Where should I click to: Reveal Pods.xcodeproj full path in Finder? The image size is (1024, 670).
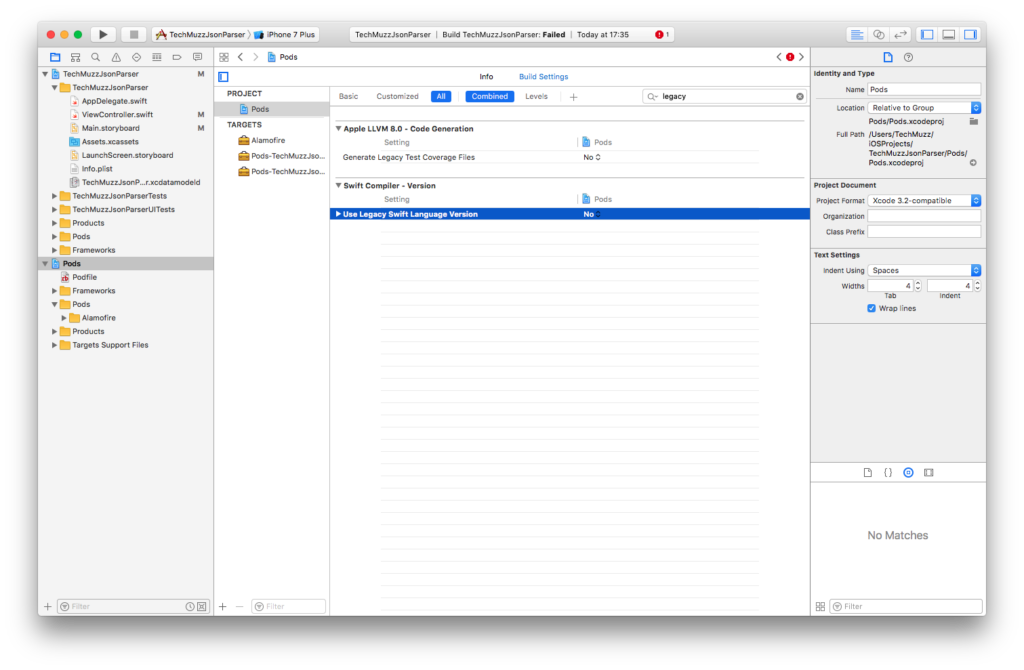point(973,163)
